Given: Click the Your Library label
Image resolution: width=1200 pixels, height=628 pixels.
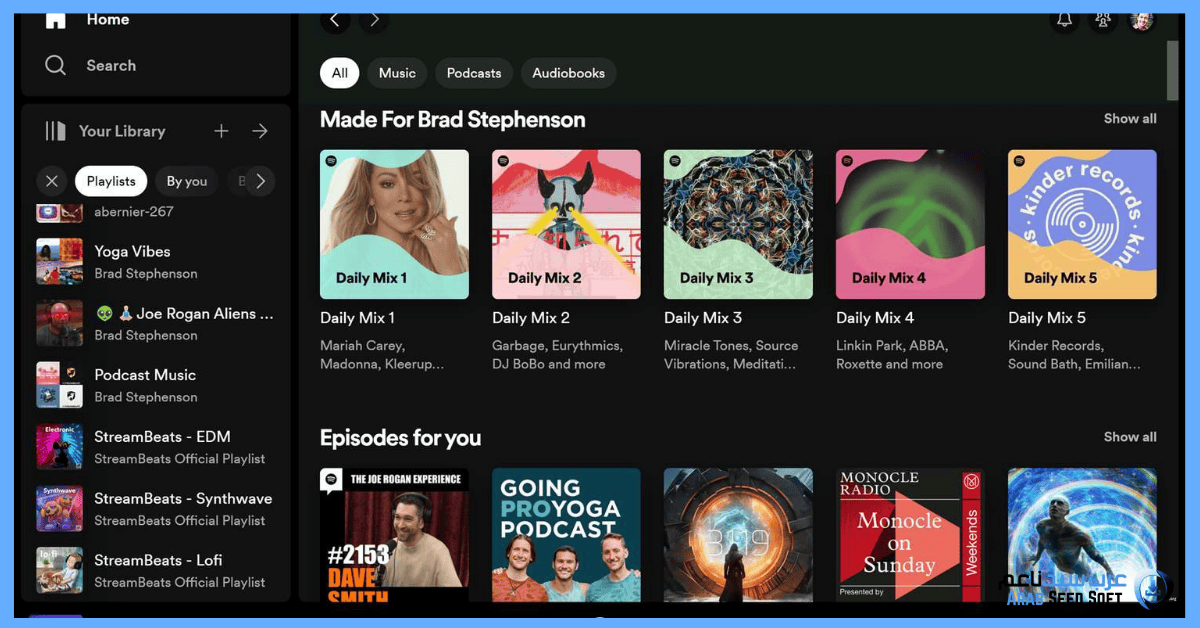Looking at the screenshot, I should coord(122,131).
